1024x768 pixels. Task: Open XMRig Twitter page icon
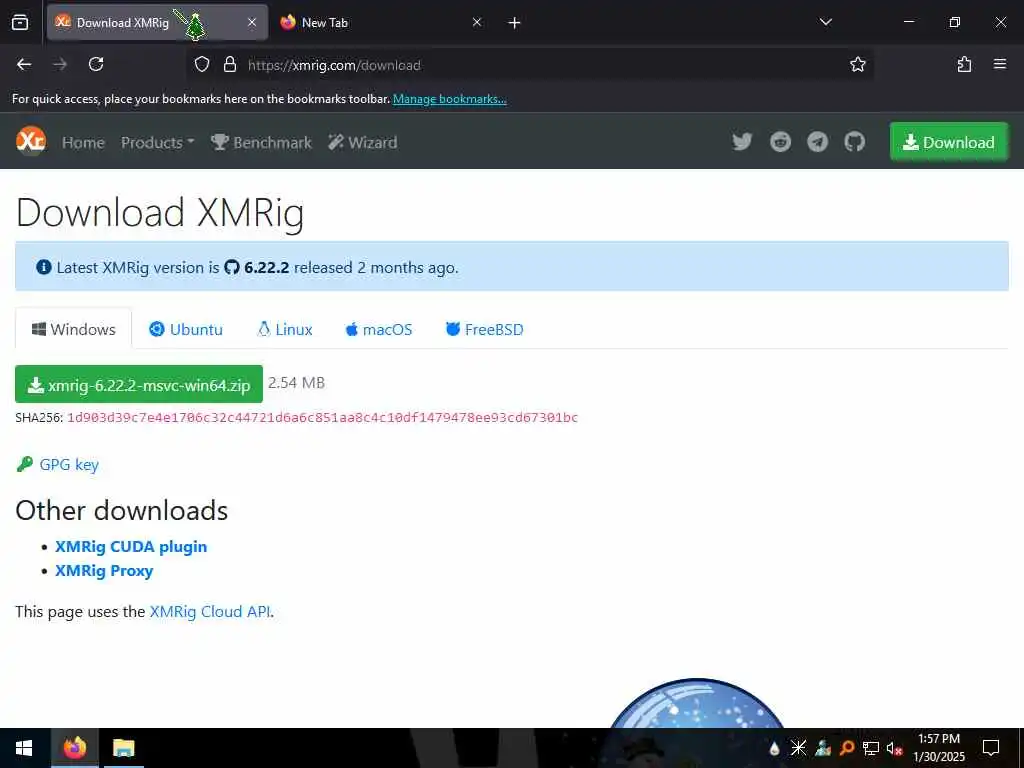coord(742,142)
